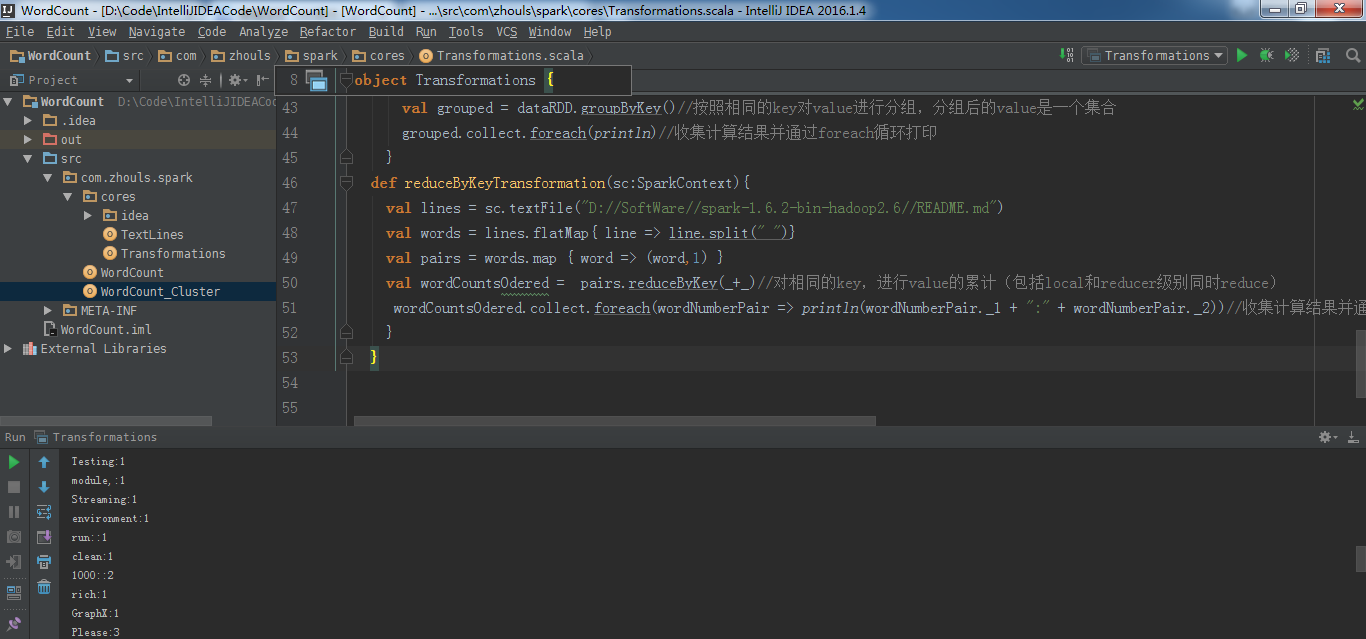This screenshot has height=639, width=1366.
Task: Collapse the cores package
Action: 67,197
